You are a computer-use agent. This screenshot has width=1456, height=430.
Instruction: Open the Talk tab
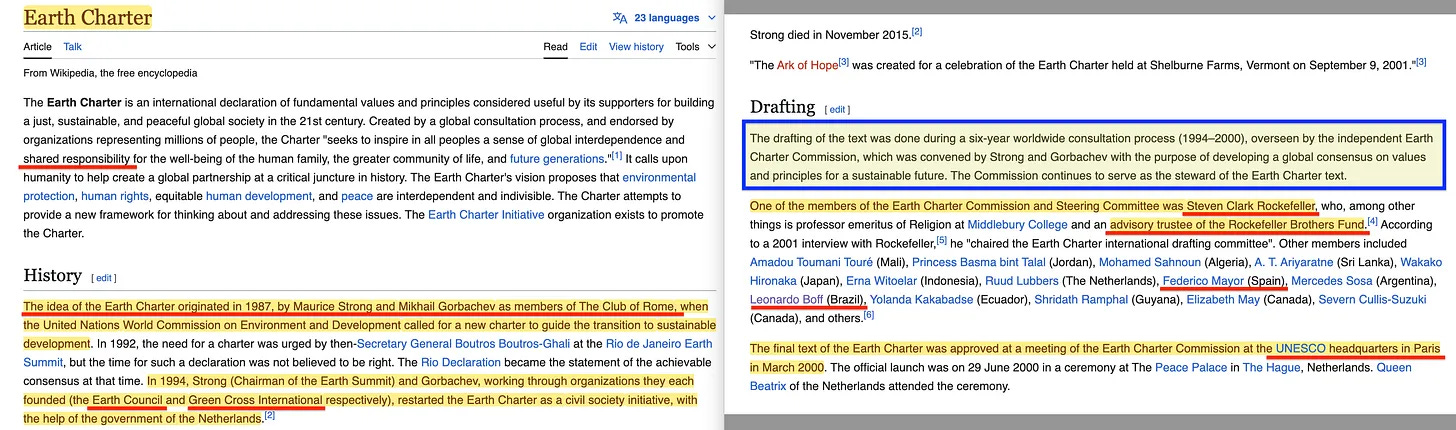click(x=72, y=47)
